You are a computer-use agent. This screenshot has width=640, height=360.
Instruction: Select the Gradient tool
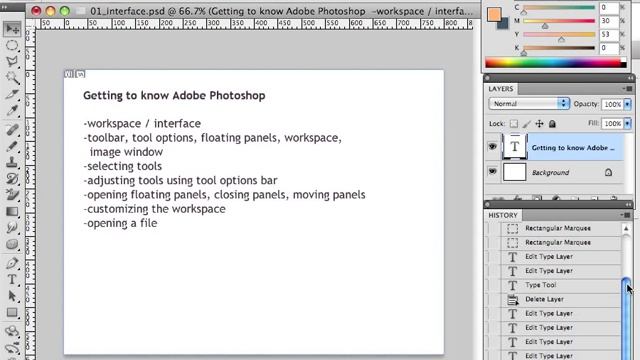(x=12, y=211)
